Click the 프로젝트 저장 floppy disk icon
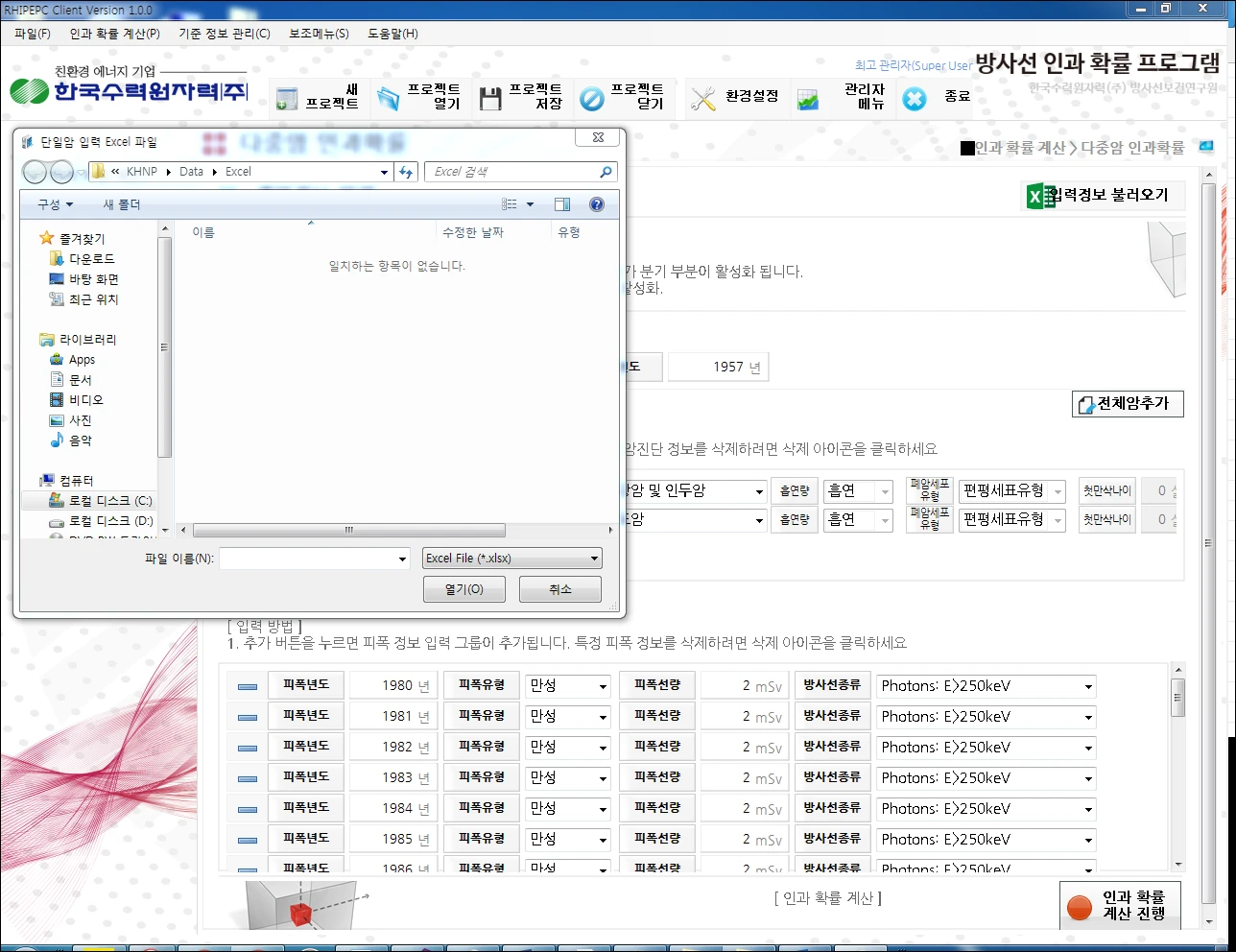 (490, 99)
